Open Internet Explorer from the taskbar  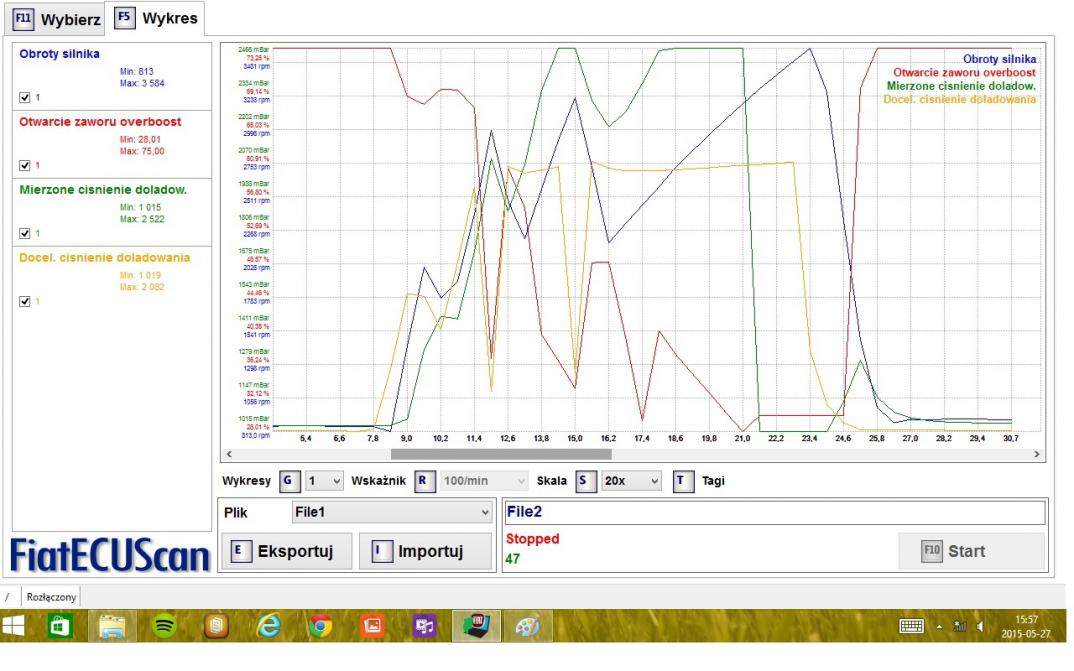269,626
